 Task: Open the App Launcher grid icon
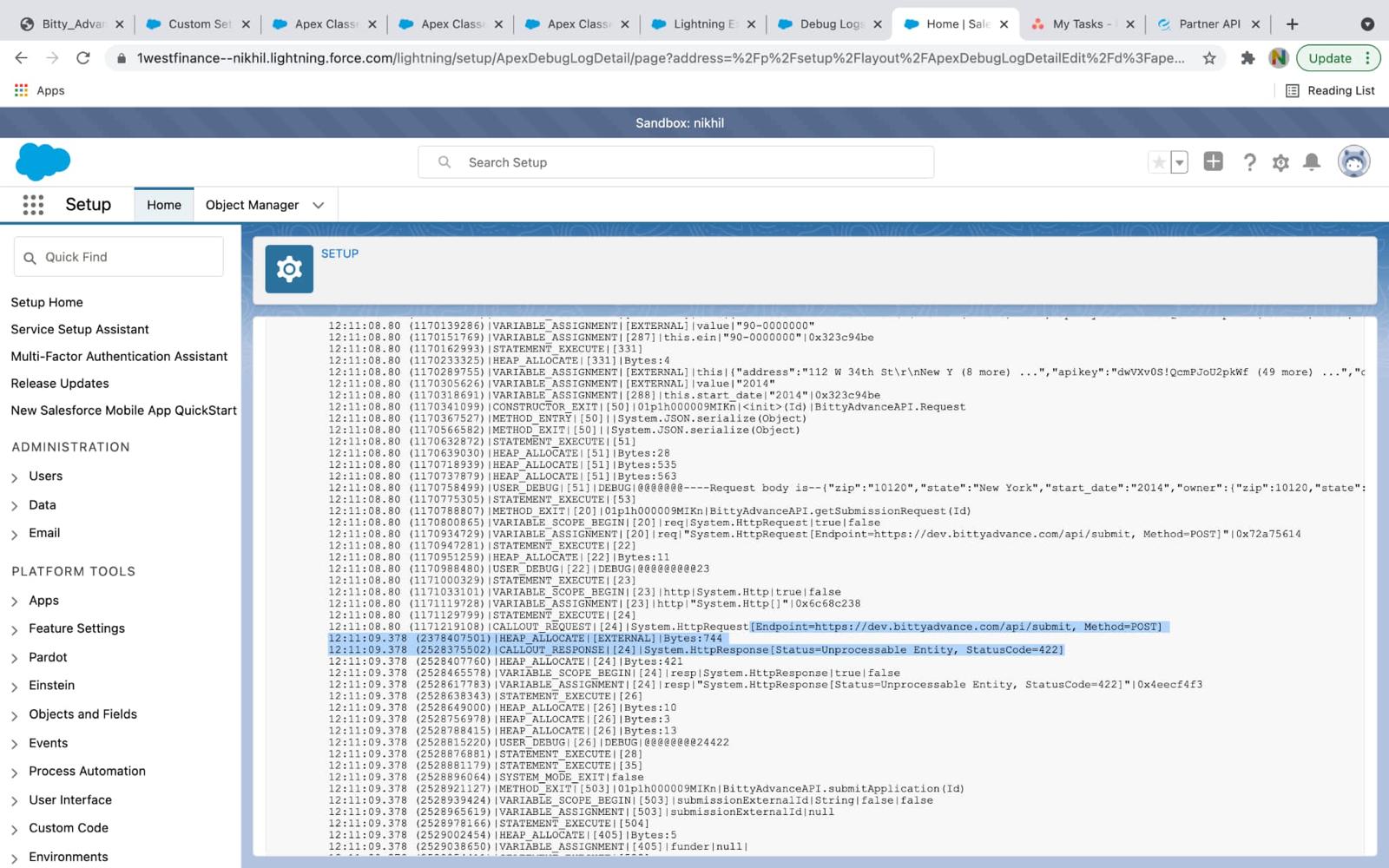point(33,205)
